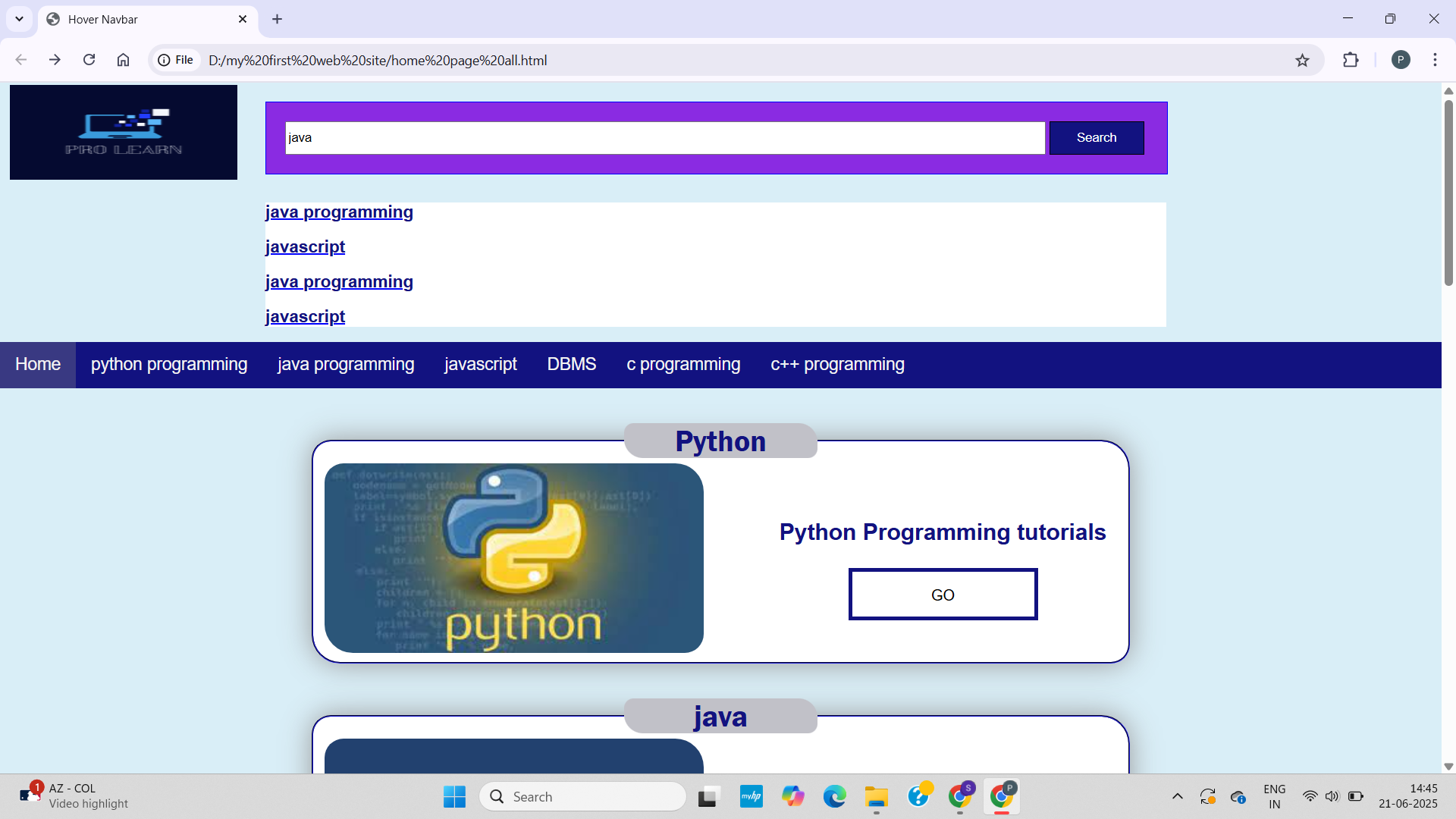Open the browser home page
Screen dimensions: 1456x819
[123, 60]
